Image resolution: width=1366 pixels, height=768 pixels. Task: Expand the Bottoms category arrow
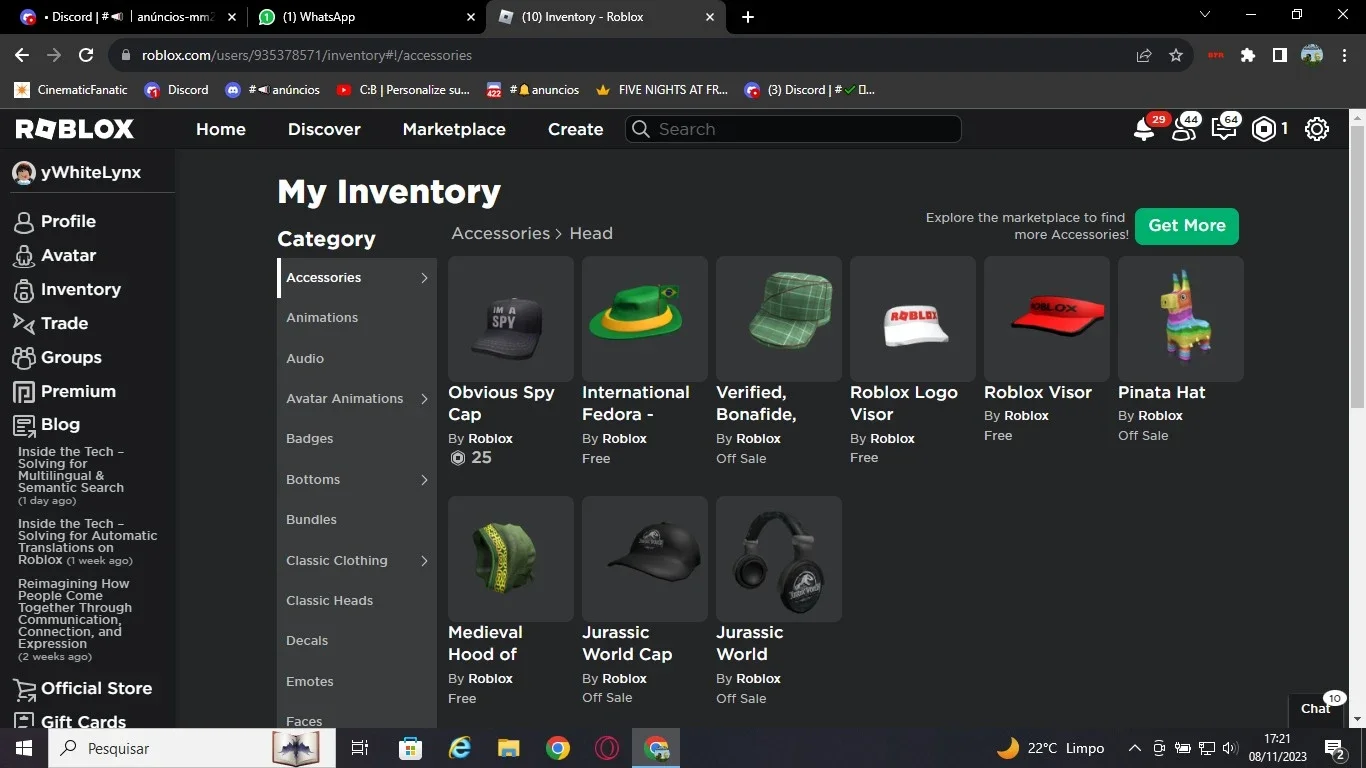click(x=424, y=480)
